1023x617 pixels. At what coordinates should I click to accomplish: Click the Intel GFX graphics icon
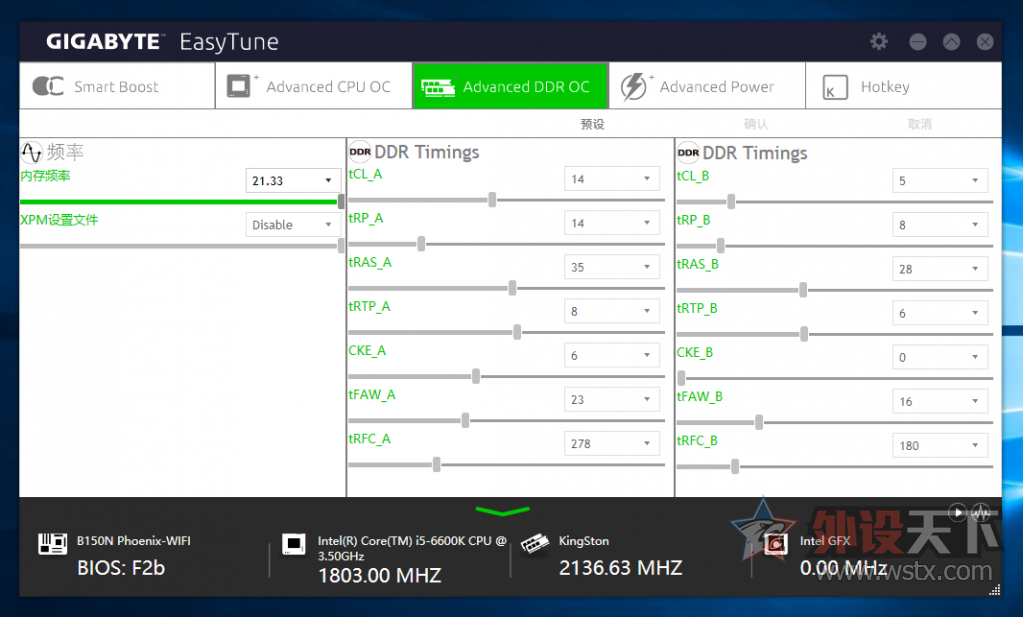[776, 543]
